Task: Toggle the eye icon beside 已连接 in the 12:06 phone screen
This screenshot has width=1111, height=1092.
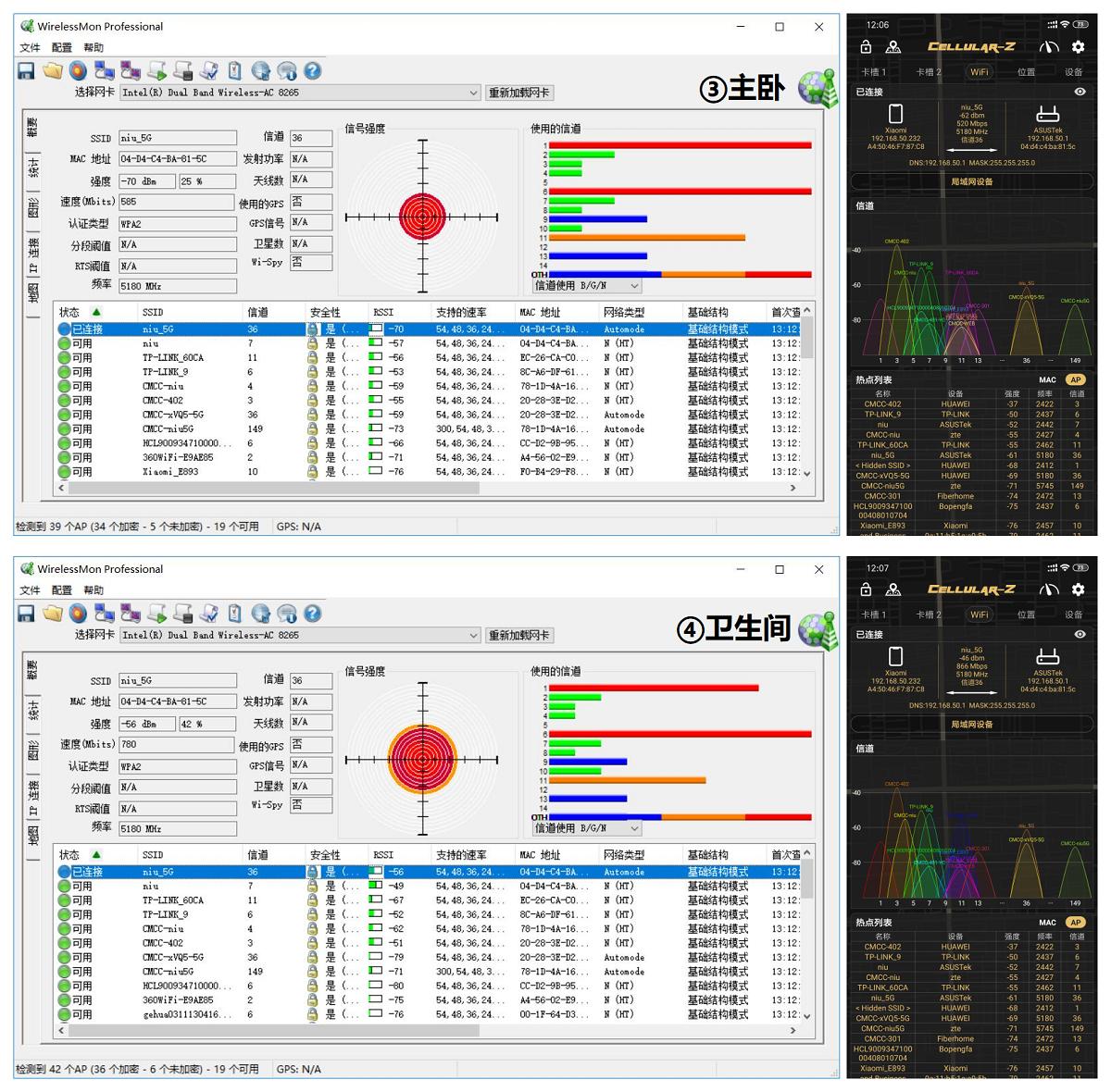Action: coord(1080,92)
